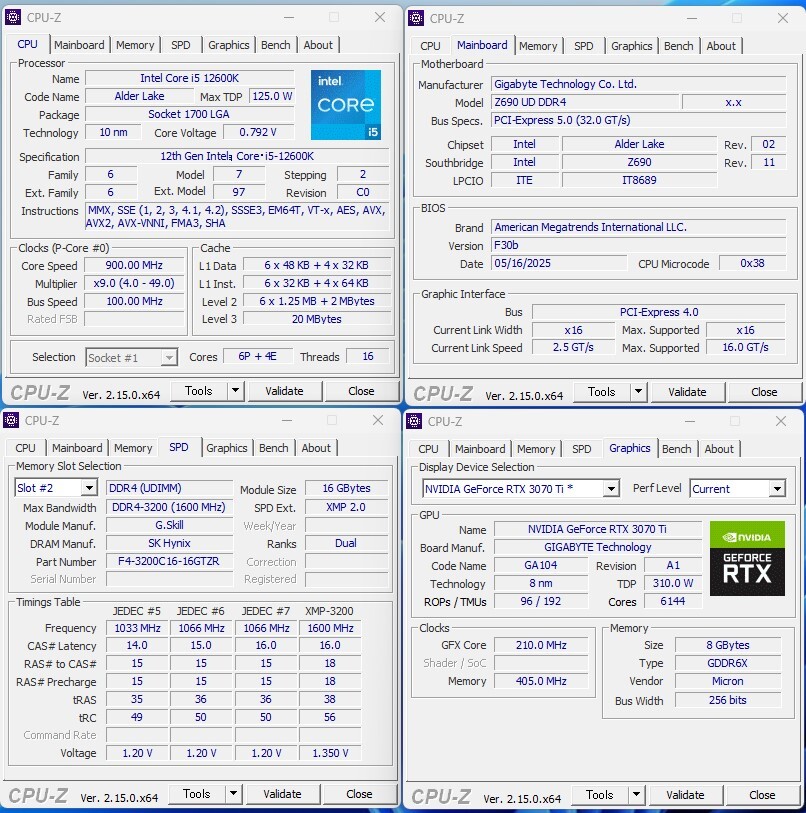
Task: Expand Tools dropdown arrow in CPU window
Action: coord(235,391)
